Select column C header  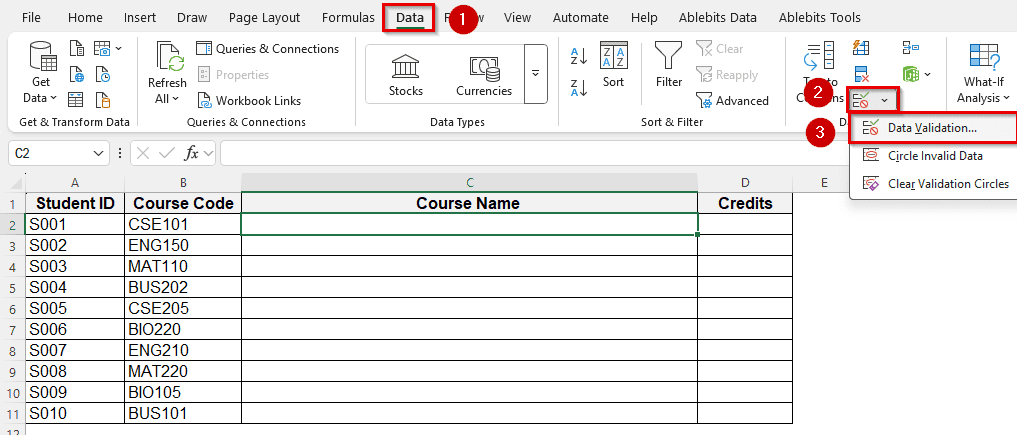coord(470,183)
